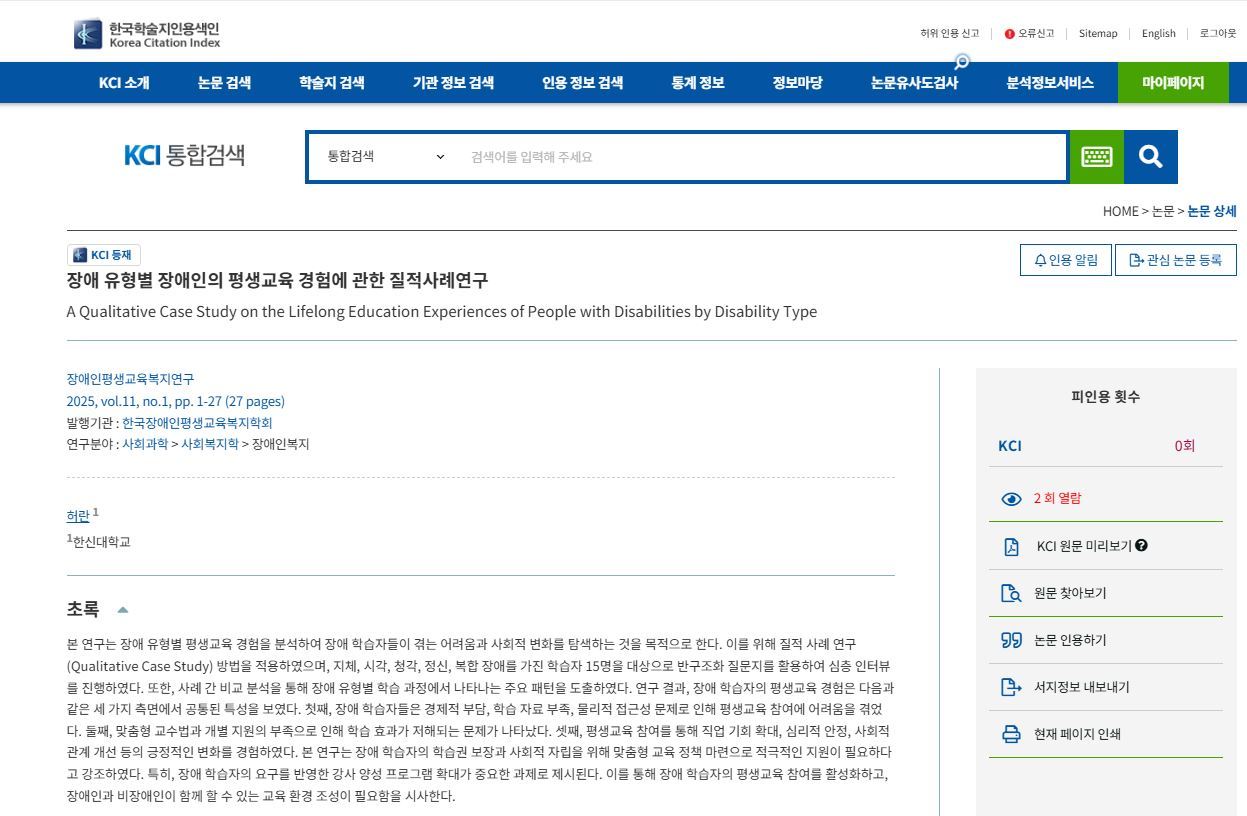
Task: Click the KCI 통합검색 heading logo
Action: 184,155
